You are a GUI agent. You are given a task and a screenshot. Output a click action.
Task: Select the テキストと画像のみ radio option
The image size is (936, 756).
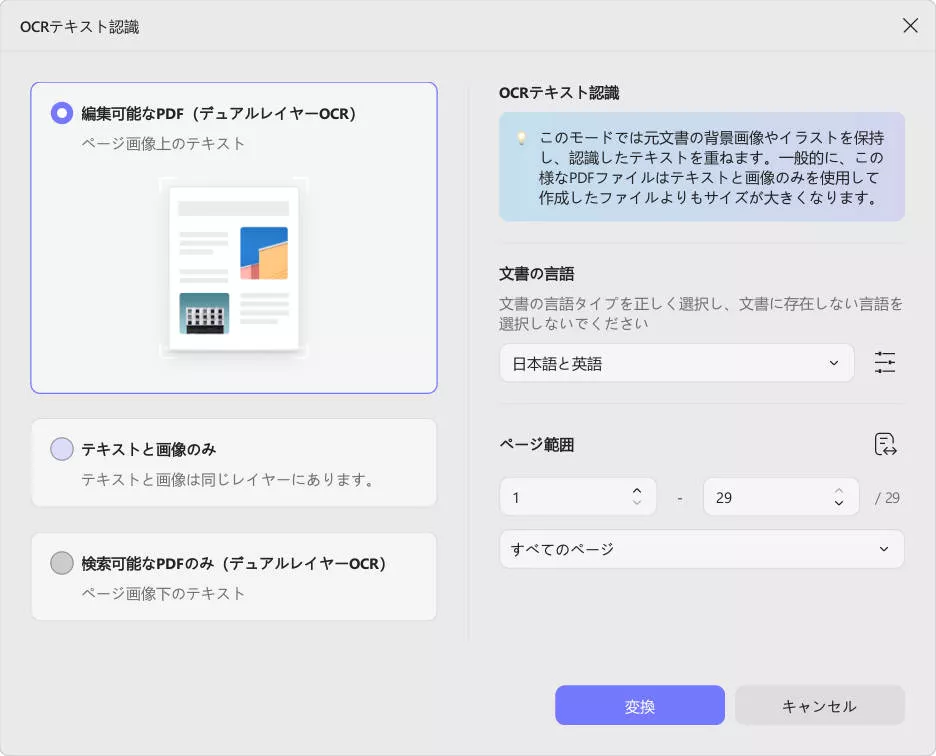point(62,449)
